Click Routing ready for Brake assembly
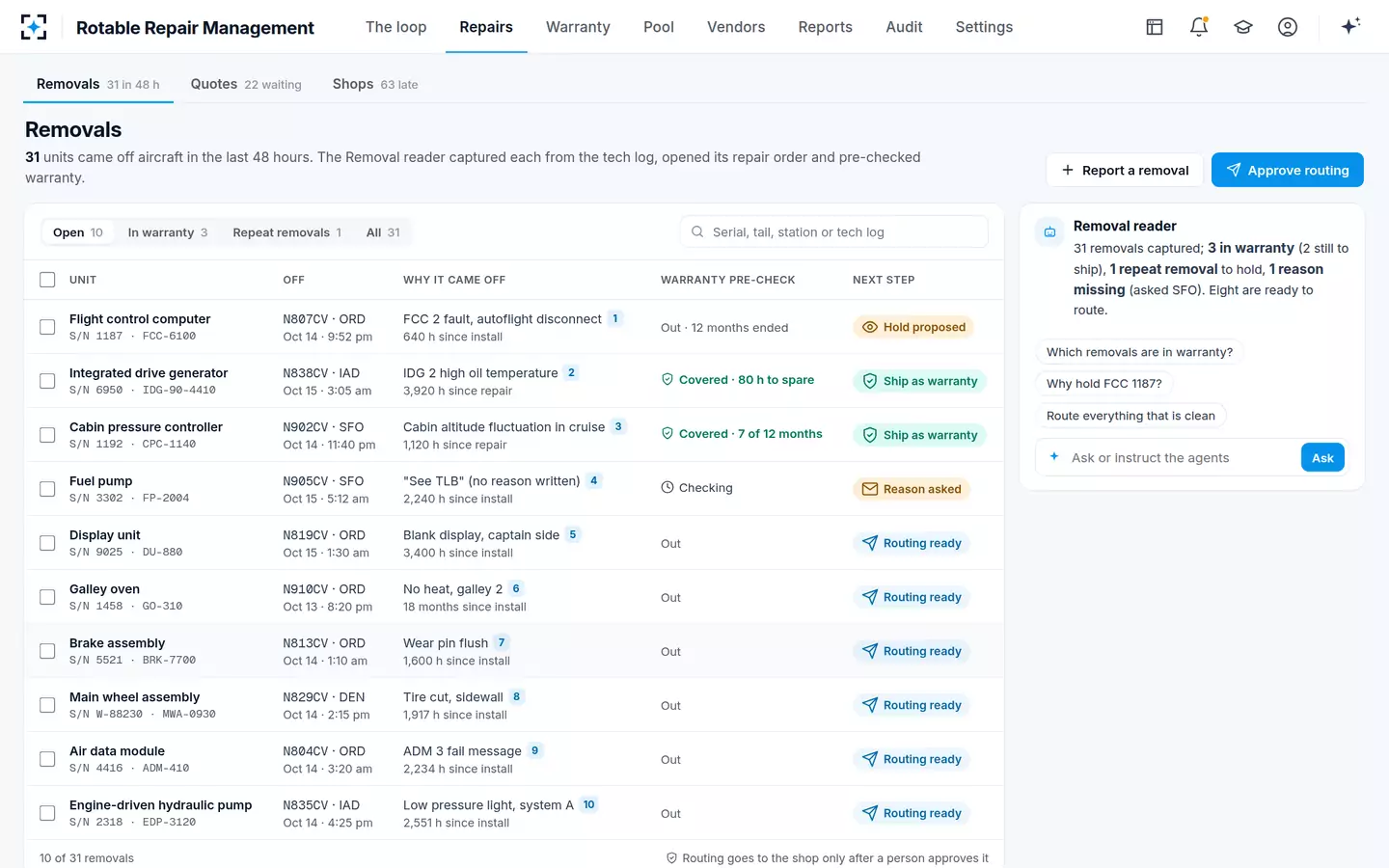The width and height of the screenshot is (1389, 868). coord(912,651)
